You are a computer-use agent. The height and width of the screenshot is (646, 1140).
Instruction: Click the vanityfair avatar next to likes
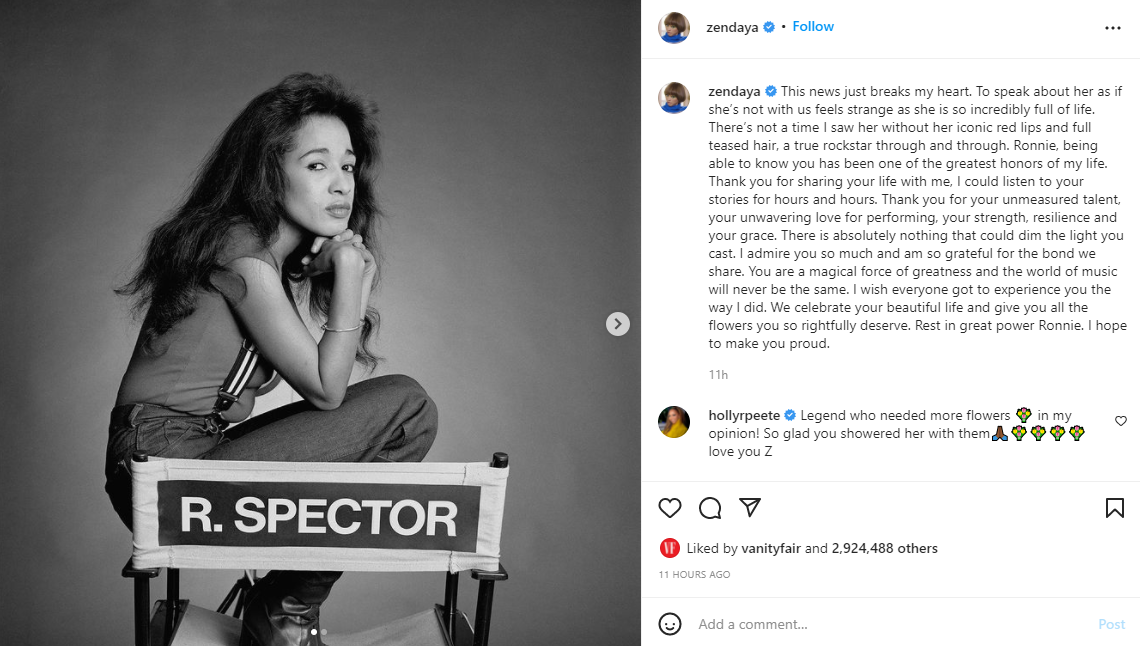coord(670,548)
